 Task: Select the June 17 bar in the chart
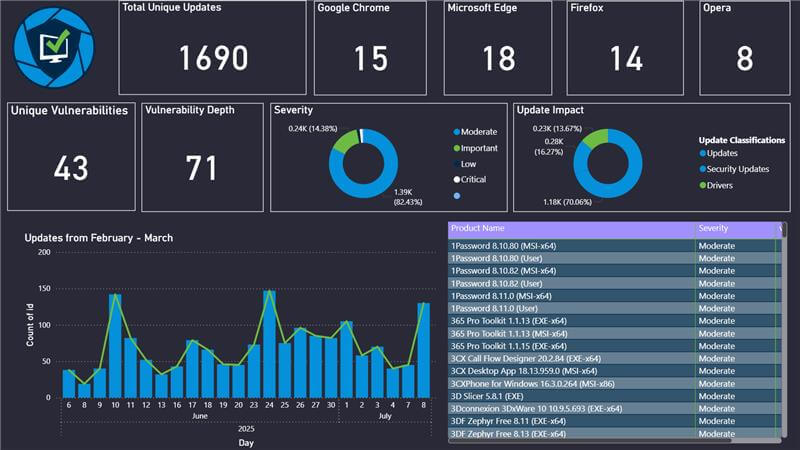192,369
